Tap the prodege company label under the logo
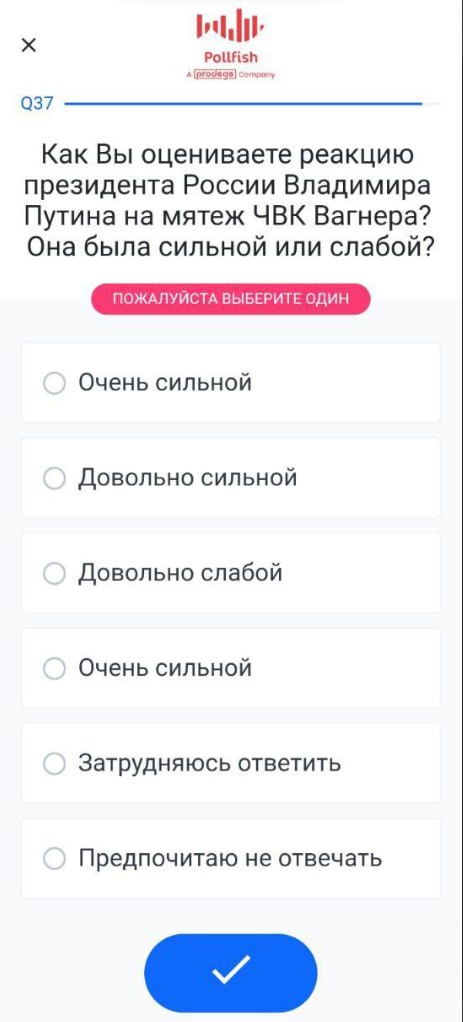463x1022 pixels. pos(230,74)
